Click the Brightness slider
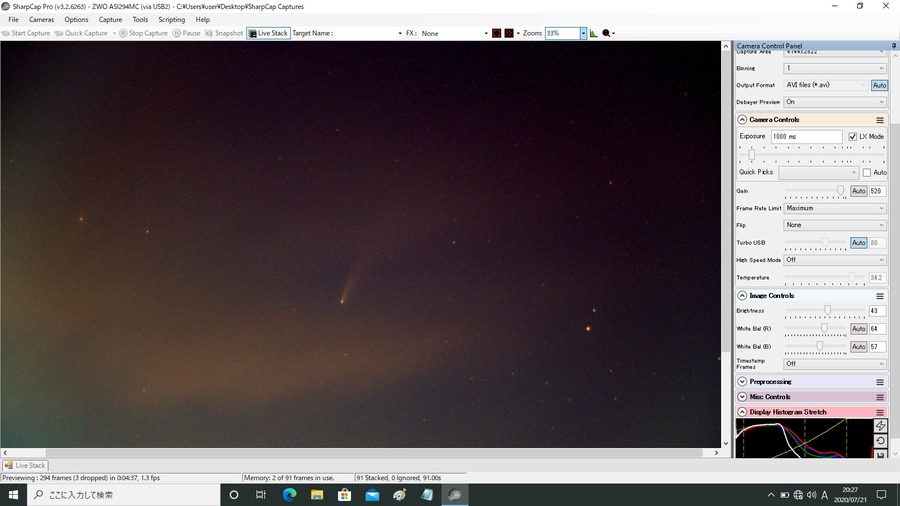Viewport: 900px width, 506px height. click(x=824, y=311)
